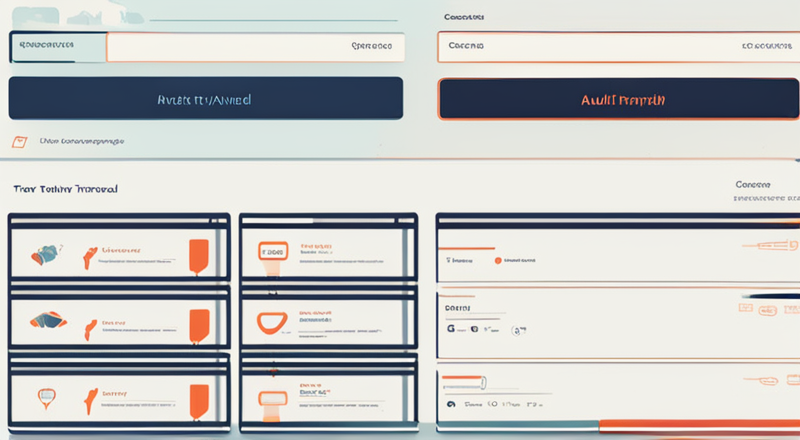Click the empty orange rounded rectangle icon in bottom middle card
This screenshot has height=440, width=800.
coord(272,399)
